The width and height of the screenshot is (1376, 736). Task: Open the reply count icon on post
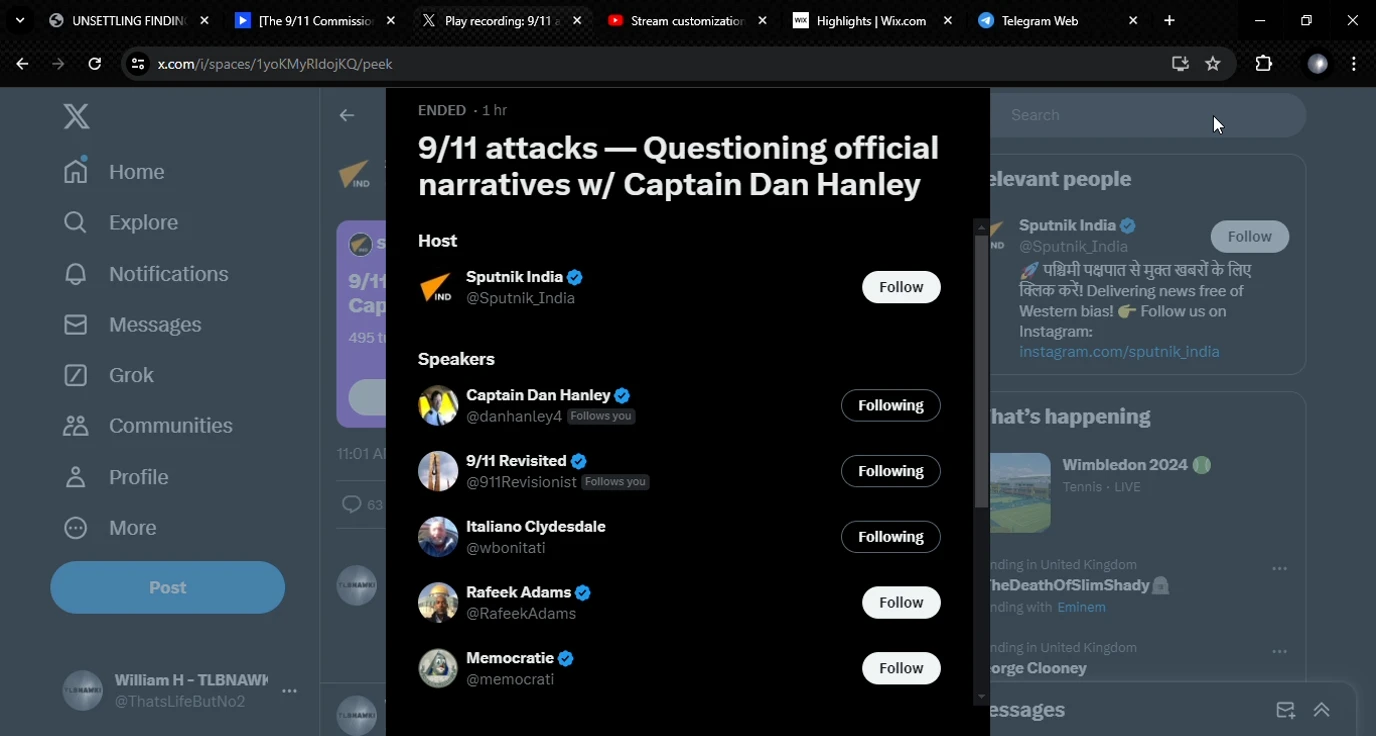[x=351, y=504]
